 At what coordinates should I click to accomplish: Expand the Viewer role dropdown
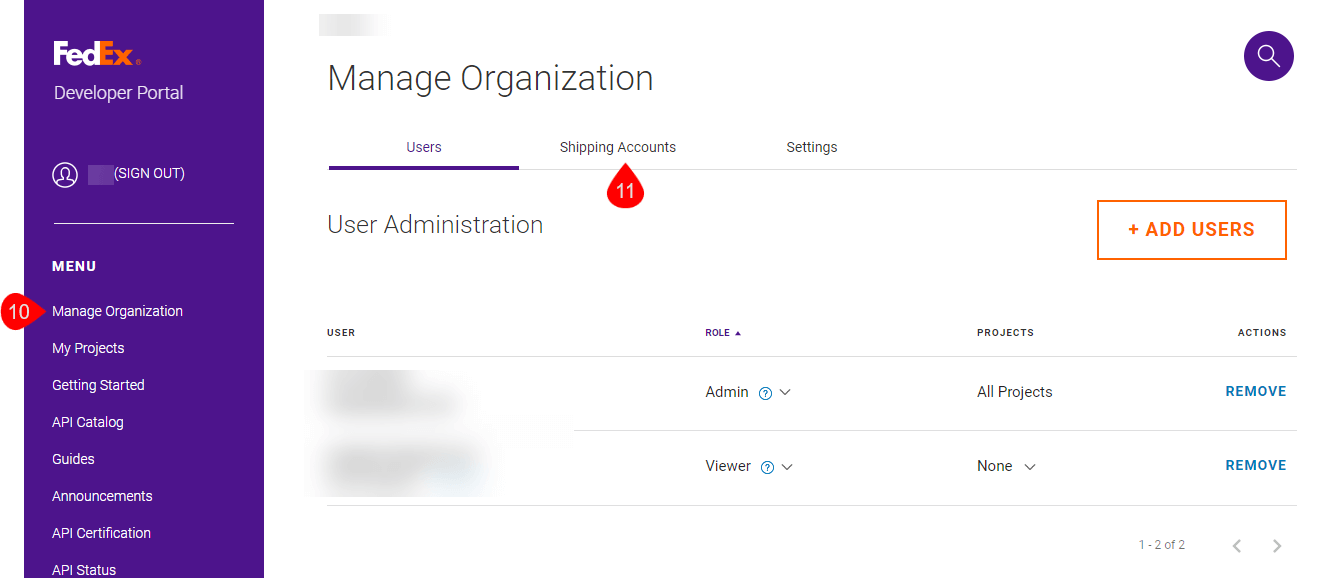[x=787, y=466]
